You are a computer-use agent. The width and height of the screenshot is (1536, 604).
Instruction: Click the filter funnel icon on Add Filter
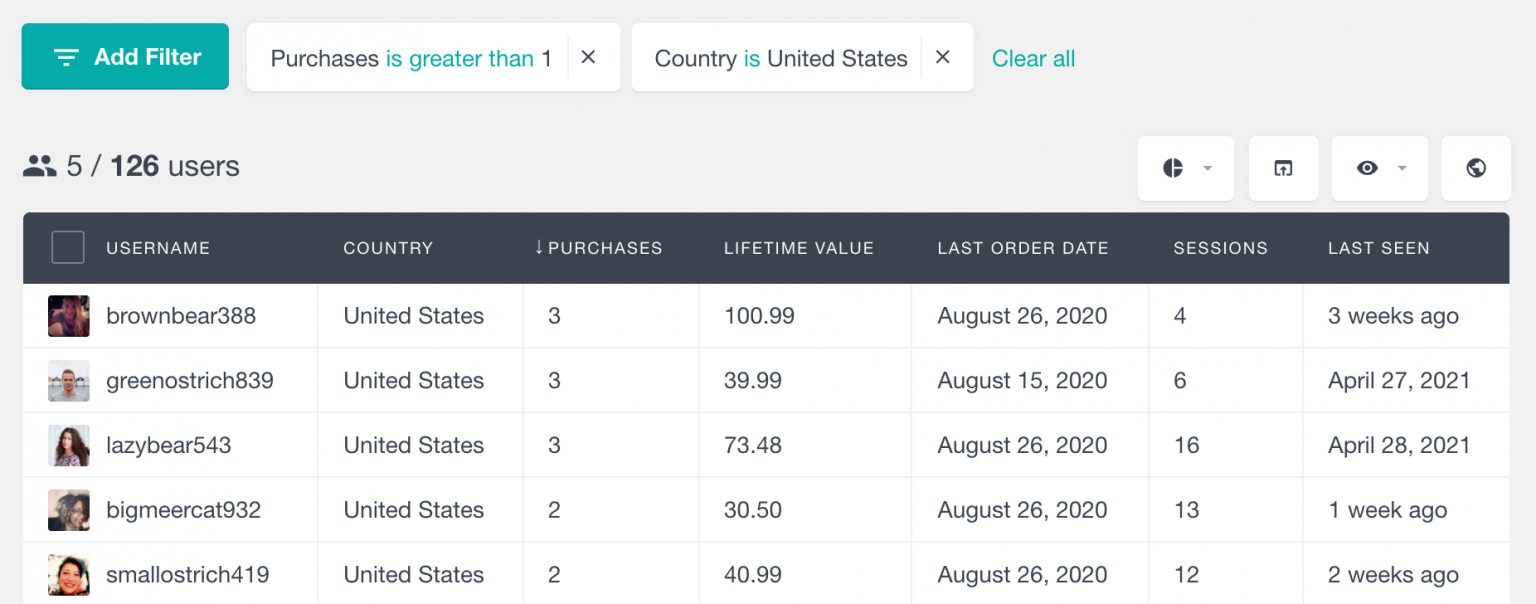65,57
